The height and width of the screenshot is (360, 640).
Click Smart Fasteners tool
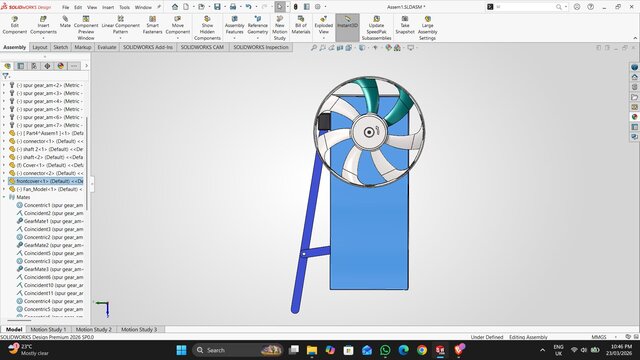pos(152,25)
